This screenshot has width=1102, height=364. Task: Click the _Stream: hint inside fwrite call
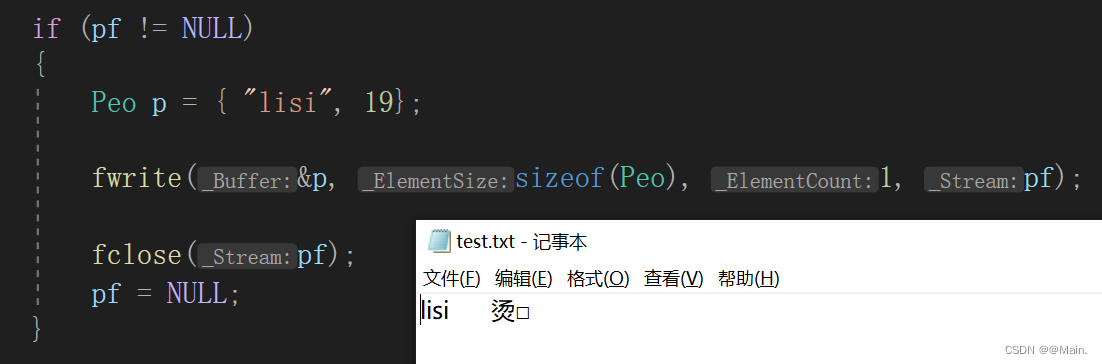(973, 181)
